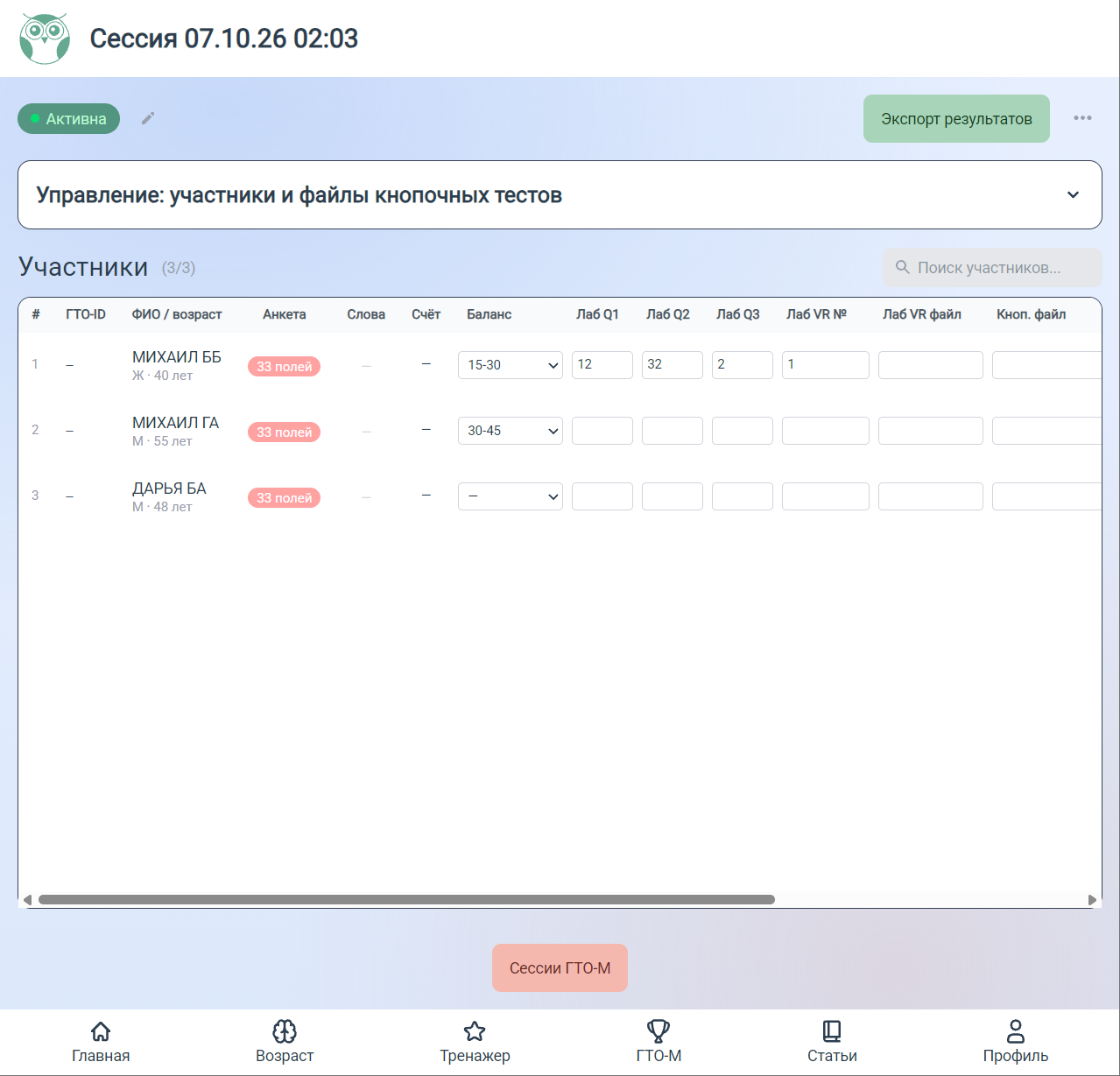The width and height of the screenshot is (1120, 1076).
Task: Open the Возраст brain icon
Action: point(285,1031)
